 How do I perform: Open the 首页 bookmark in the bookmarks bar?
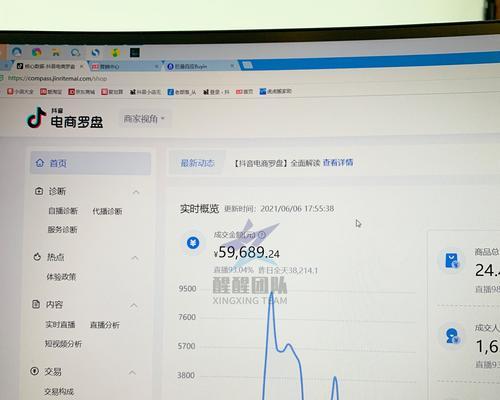[245, 91]
